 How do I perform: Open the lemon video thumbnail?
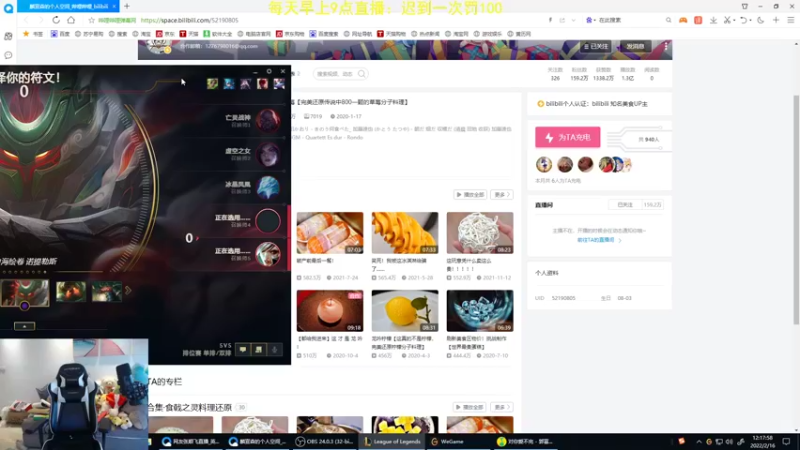click(405, 311)
